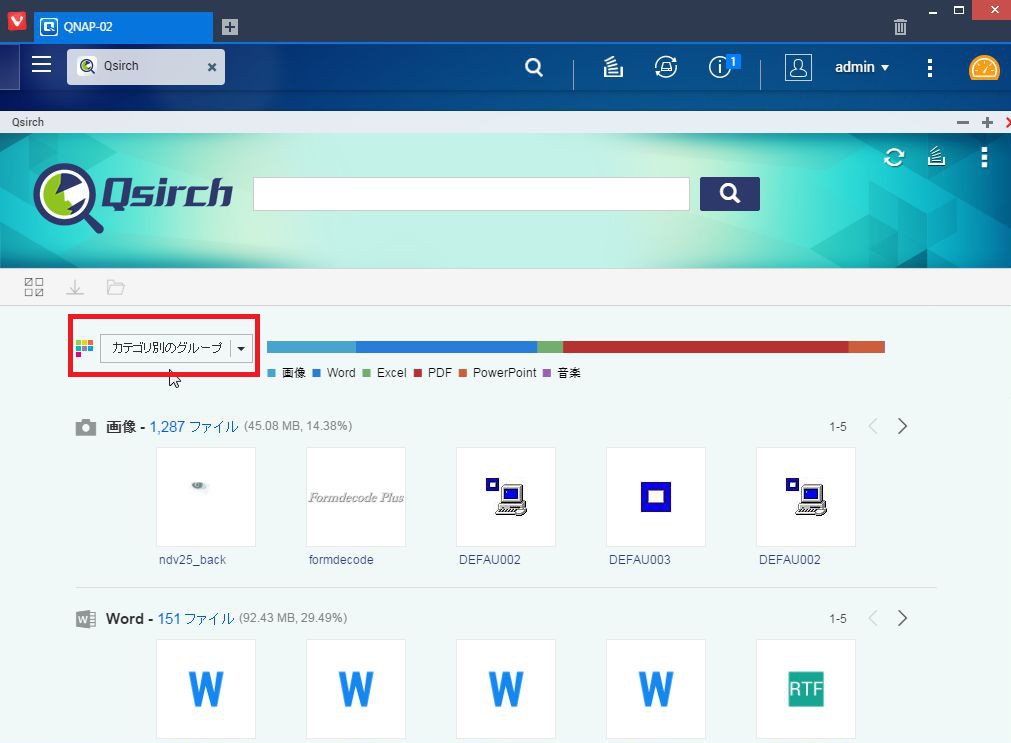
Task: Click the DEFAU003 file name
Action: coord(640,560)
